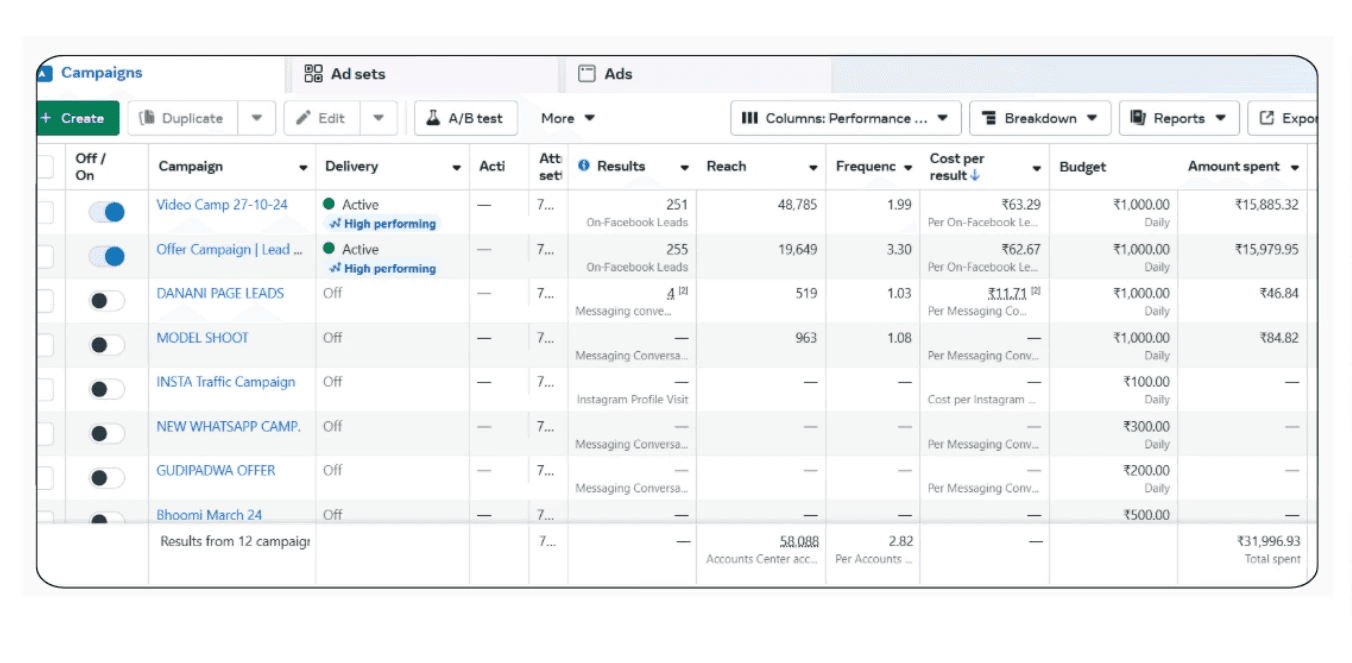Click the Results info icon

tap(584, 166)
